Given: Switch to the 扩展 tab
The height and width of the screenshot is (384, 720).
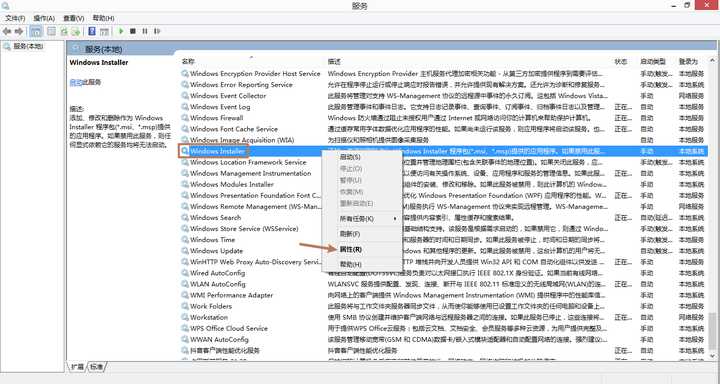Looking at the screenshot, I should pyautogui.click(x=78, y=367).
